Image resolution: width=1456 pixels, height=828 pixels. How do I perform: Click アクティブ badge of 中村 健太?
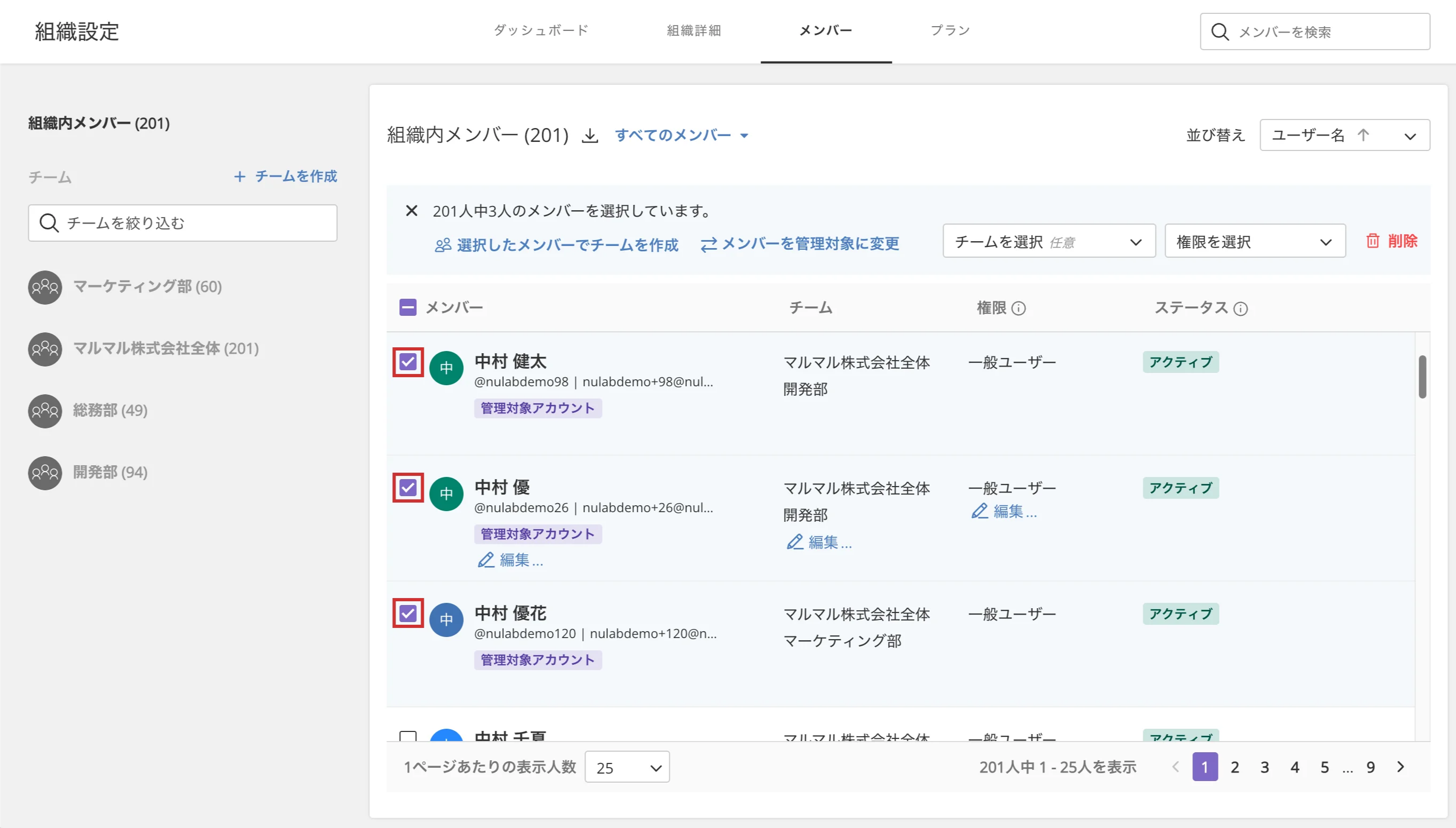click(1181, 362)
